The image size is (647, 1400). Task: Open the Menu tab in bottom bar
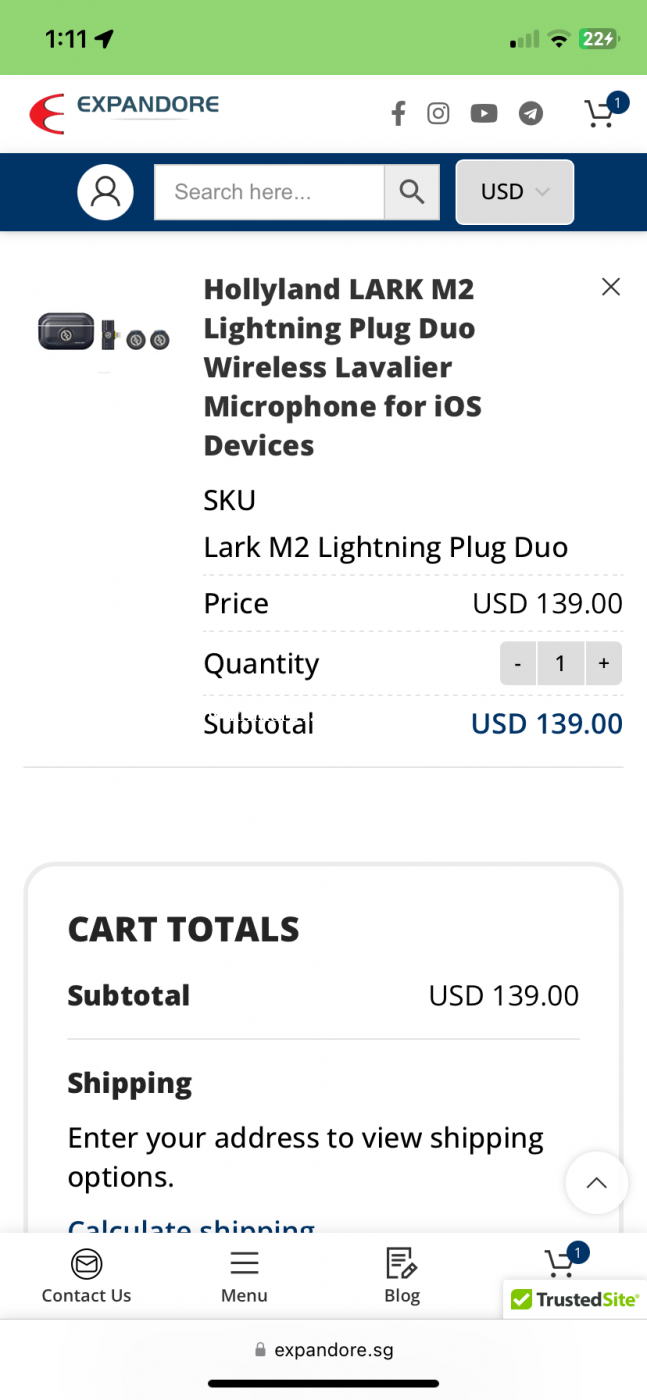coord(244,1277)
